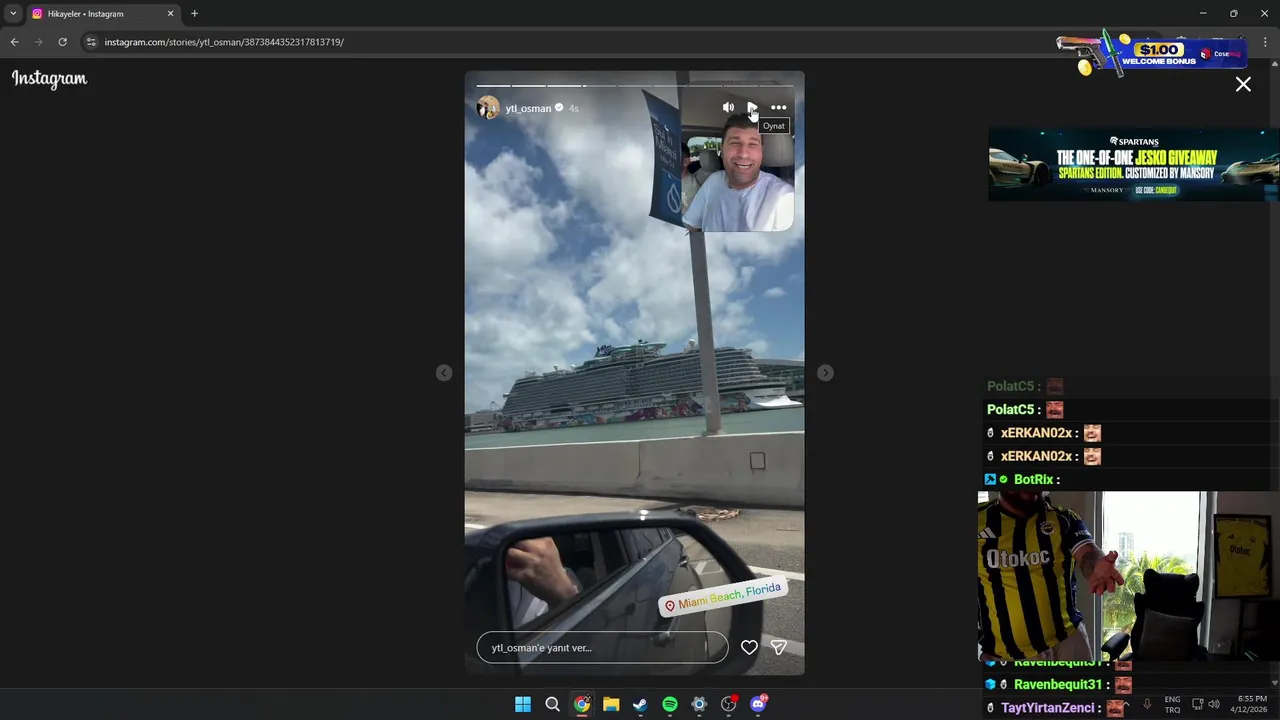Viewport: 1280px width, 720px height.
Task: Advance to the next story arrow
Action: (x=825, y=373)
